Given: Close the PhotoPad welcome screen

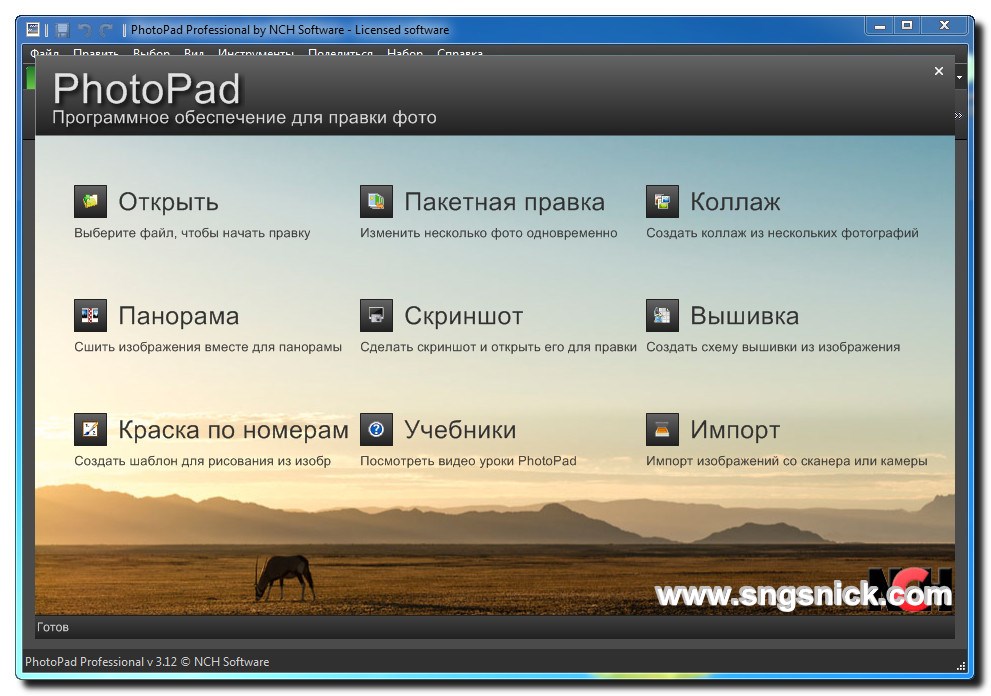Looking at the screenshot, I should tap(939, 71).
